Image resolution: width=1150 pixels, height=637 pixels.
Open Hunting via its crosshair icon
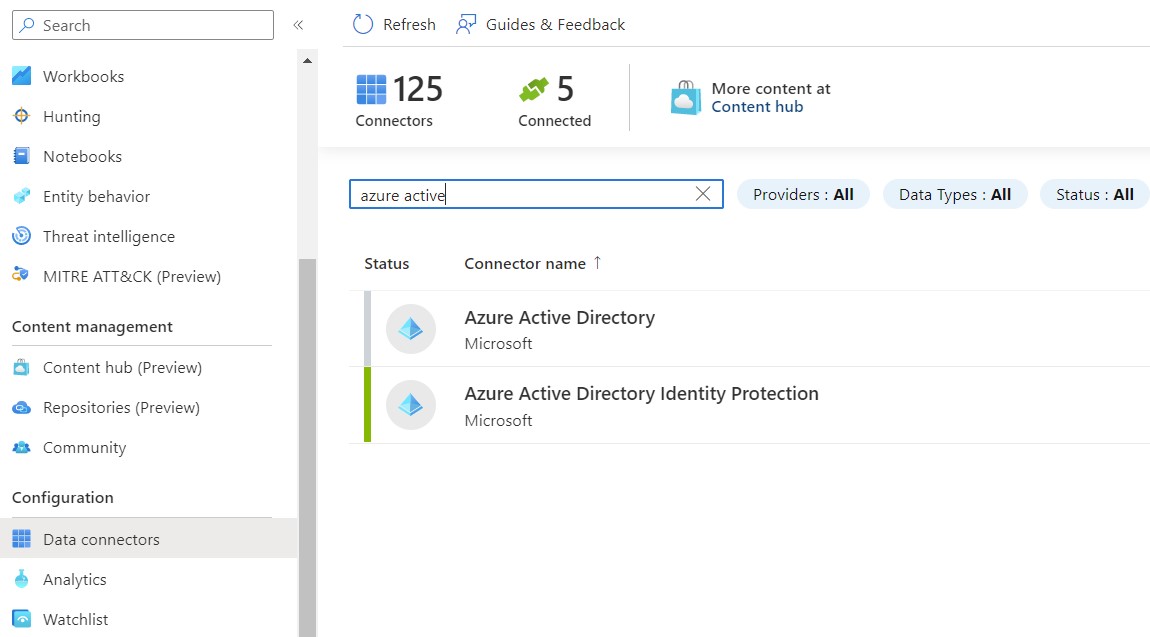point(21,116)
